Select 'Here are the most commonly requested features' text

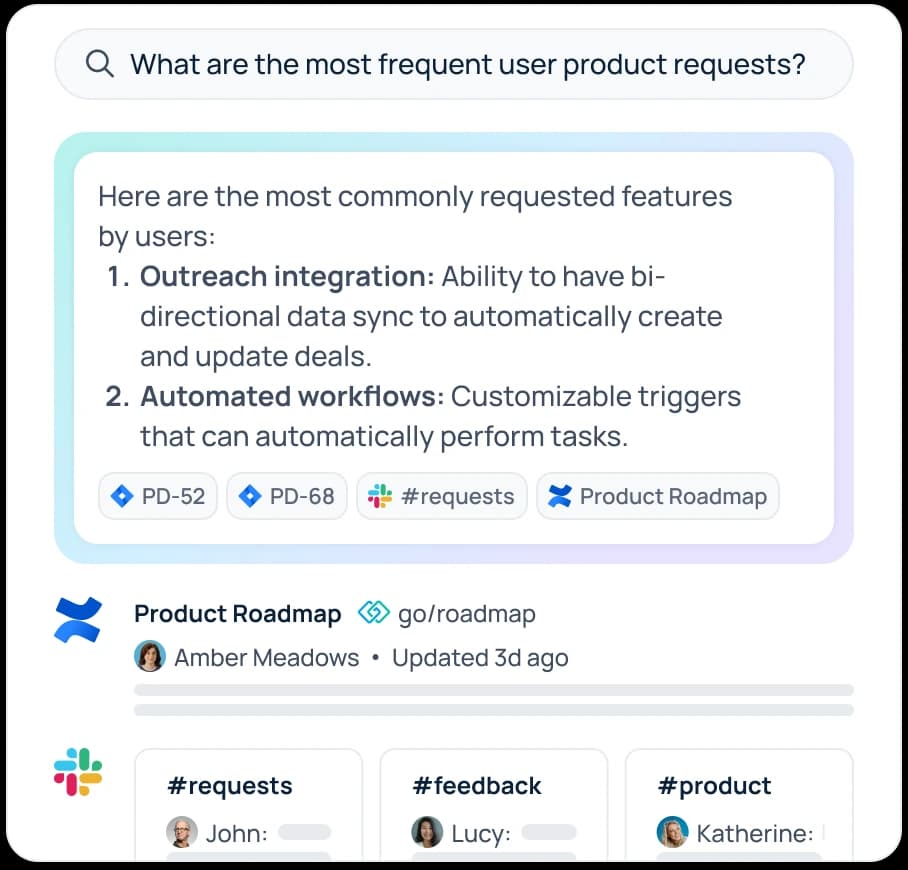click(415, 197)
